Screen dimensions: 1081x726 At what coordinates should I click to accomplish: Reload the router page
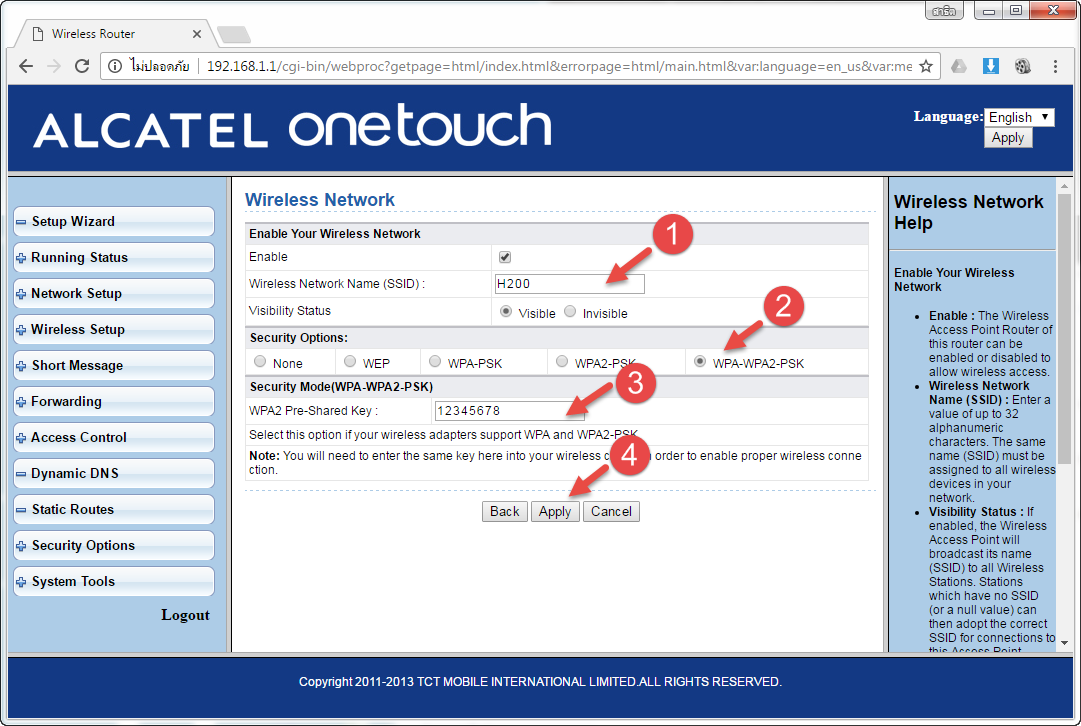tap(82, 66)
